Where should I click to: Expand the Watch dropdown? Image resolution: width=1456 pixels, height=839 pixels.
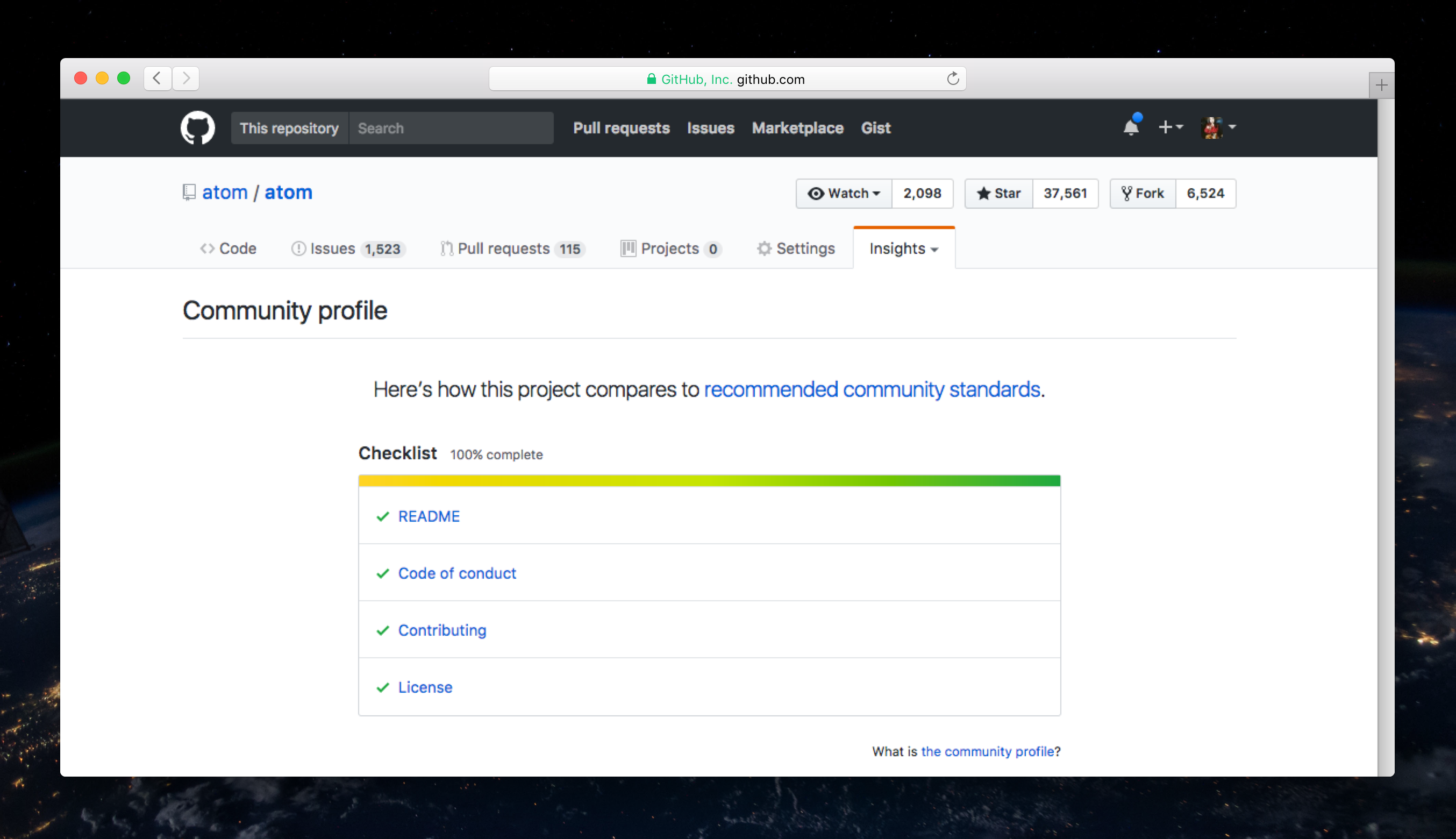pos(844,193)
